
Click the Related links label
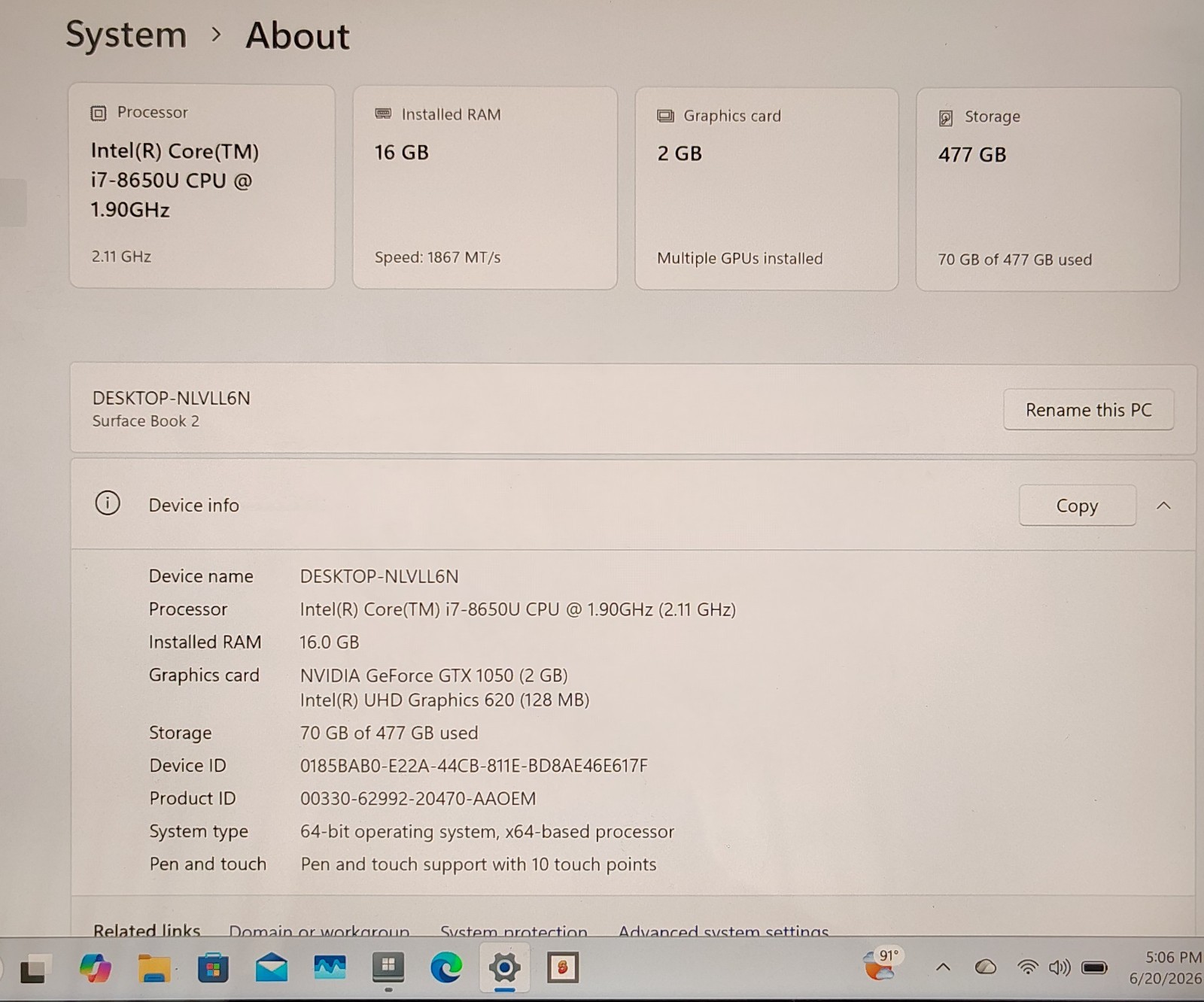(x=146, y=931)
